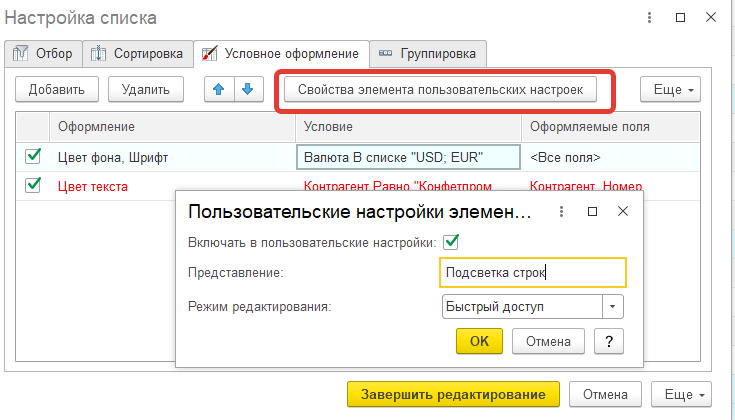This screenshot has width=735, height=420.
Task: Click the Оформляемые поля column header
Action: pos(611,127)
